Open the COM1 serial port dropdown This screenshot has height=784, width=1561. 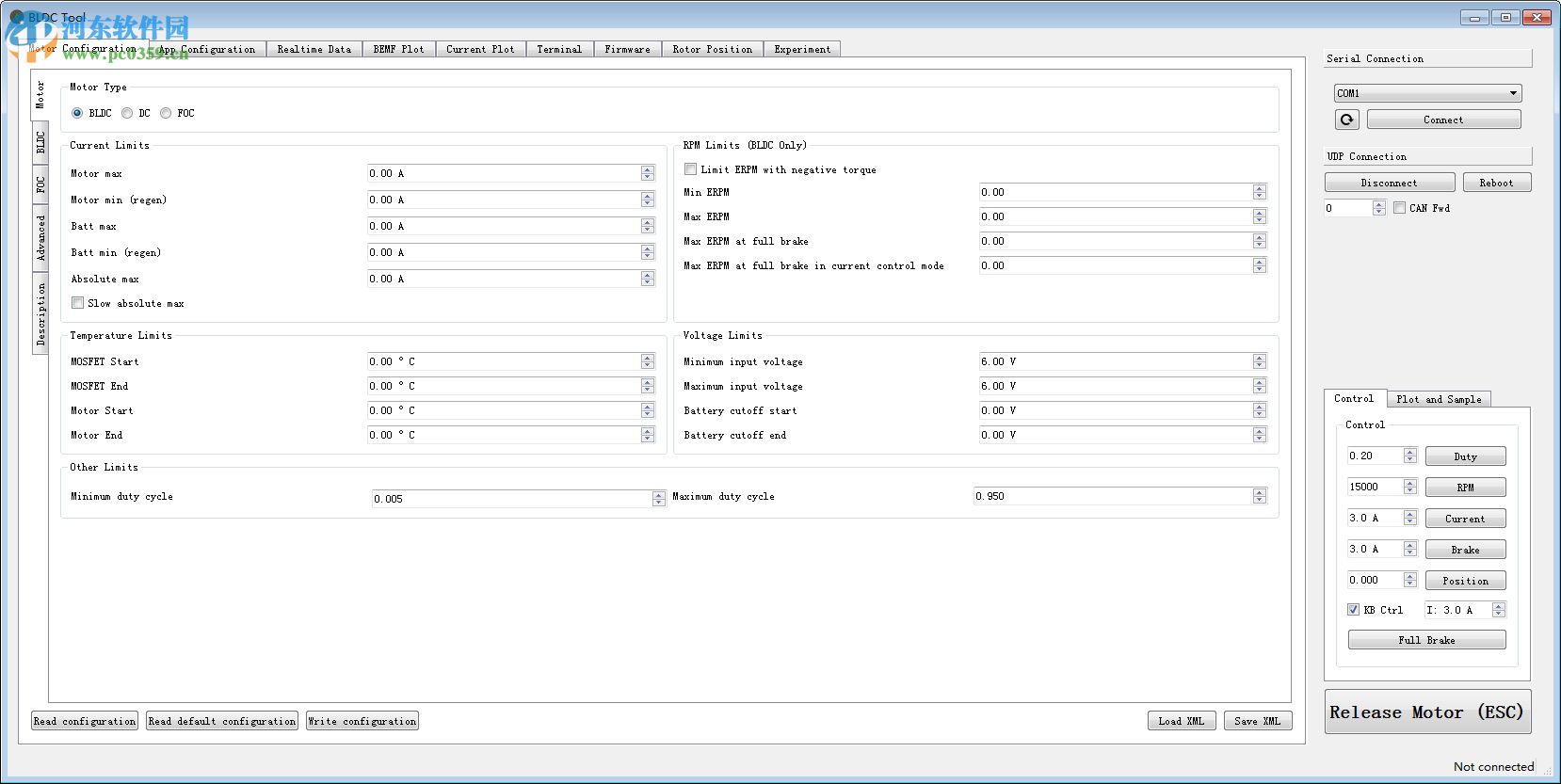pyautogui.click(x=1427, y=93)
